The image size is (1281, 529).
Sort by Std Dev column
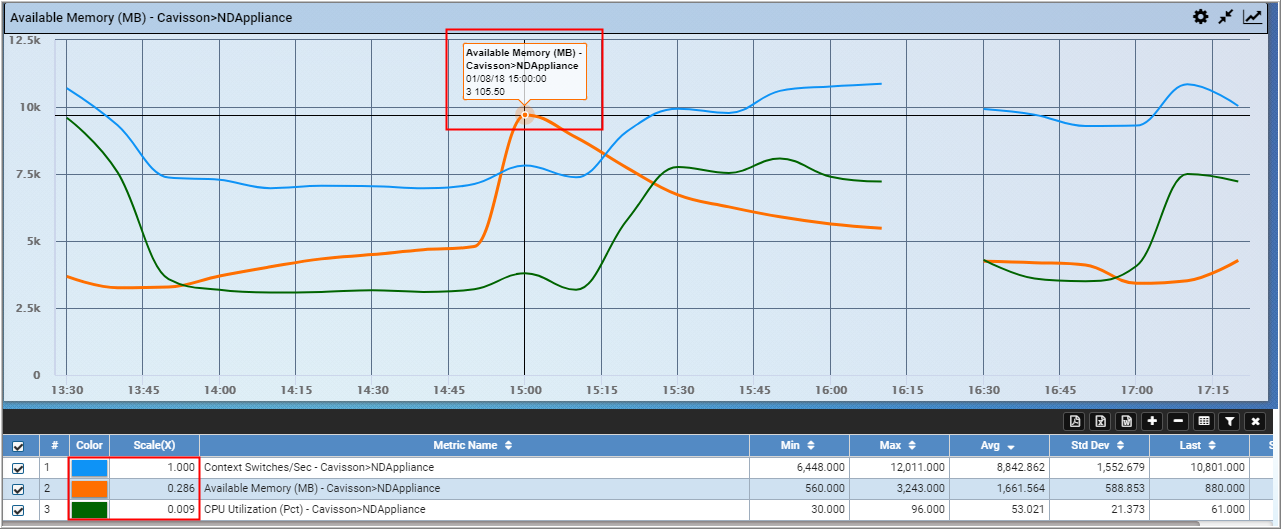click(x=1099, y=445)
